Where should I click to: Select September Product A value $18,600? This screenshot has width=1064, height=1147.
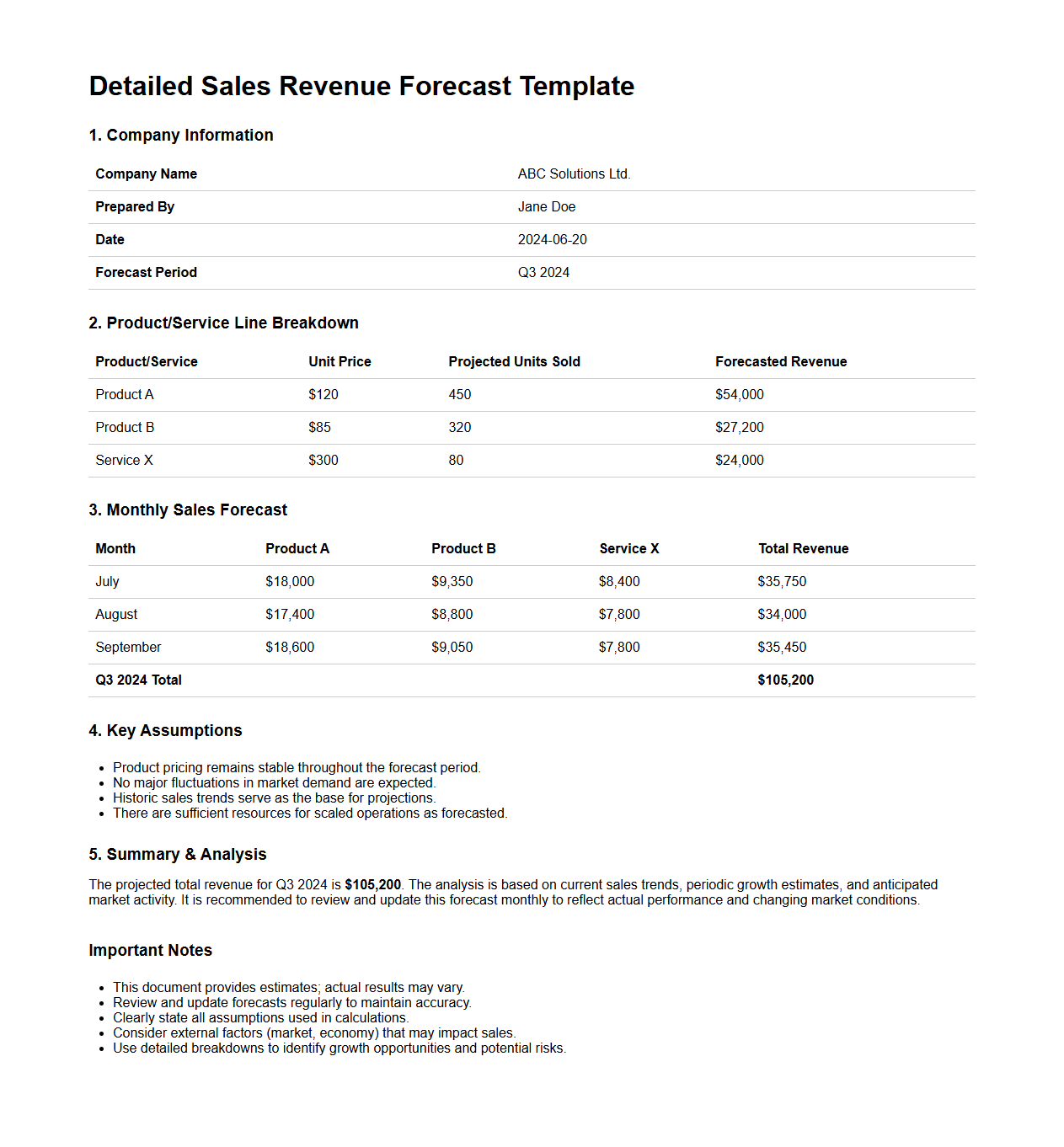pyautogui.click(x=290, y=647)
